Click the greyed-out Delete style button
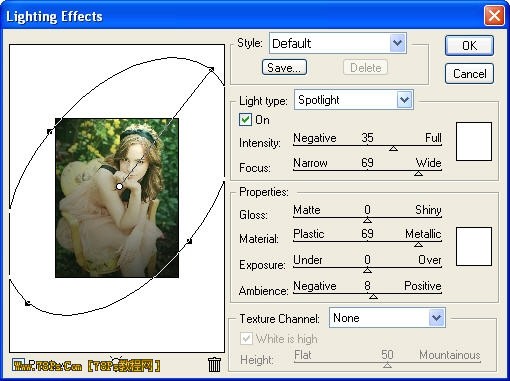Image resolution: width=510 pixels, height=381 pixels. click(x=365, y=68)
